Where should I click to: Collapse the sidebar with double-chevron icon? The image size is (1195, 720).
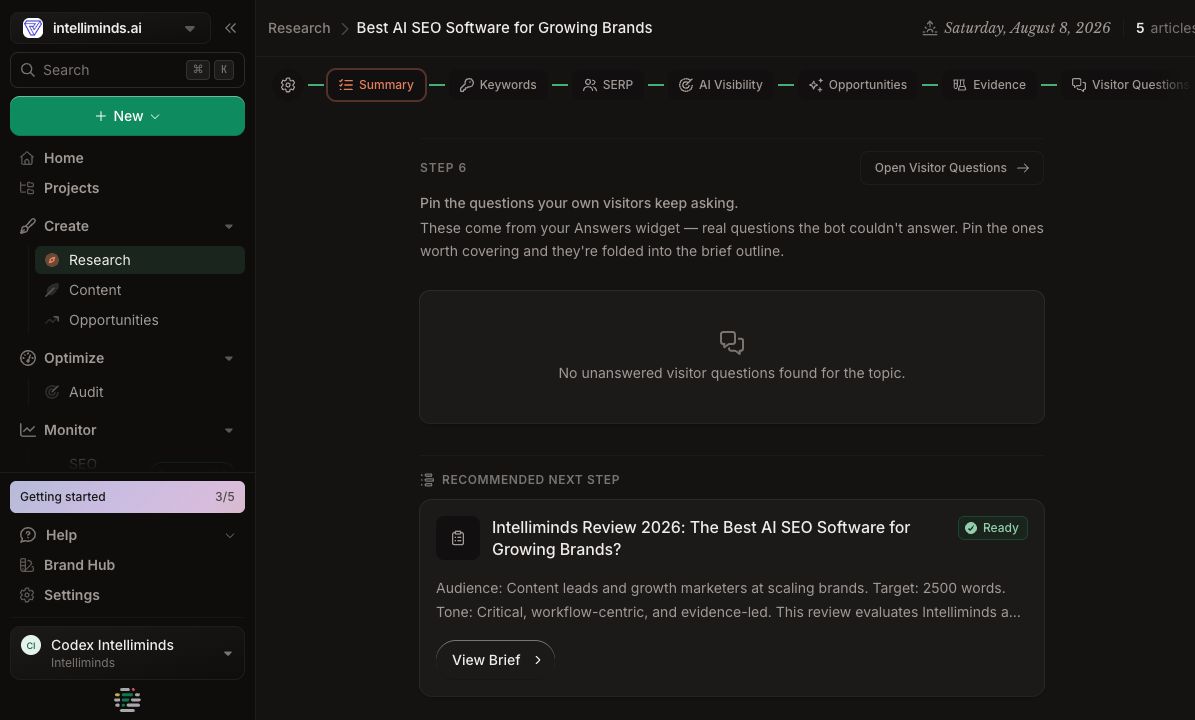(230, 28)
